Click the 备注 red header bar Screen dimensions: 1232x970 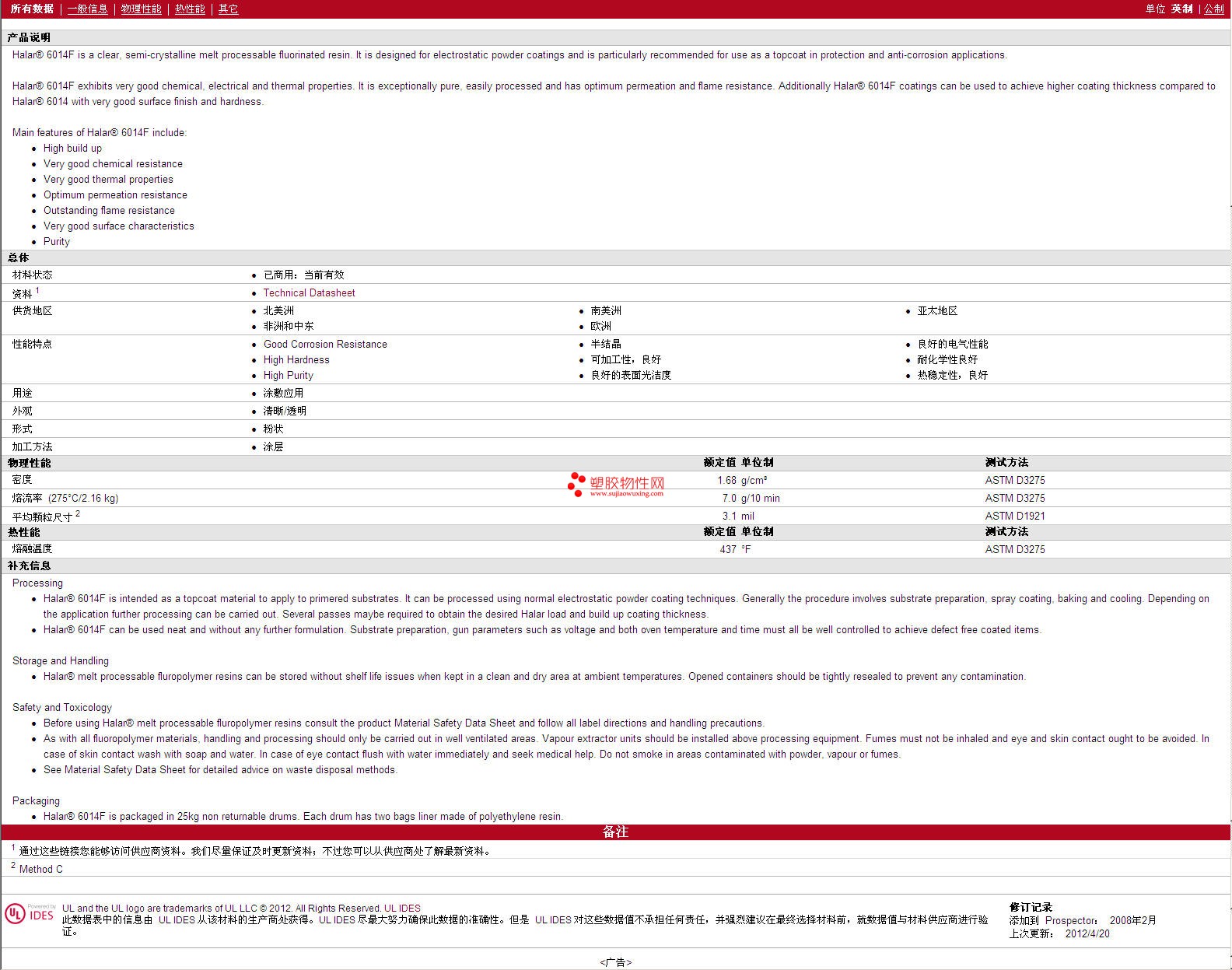pos(616,832)
